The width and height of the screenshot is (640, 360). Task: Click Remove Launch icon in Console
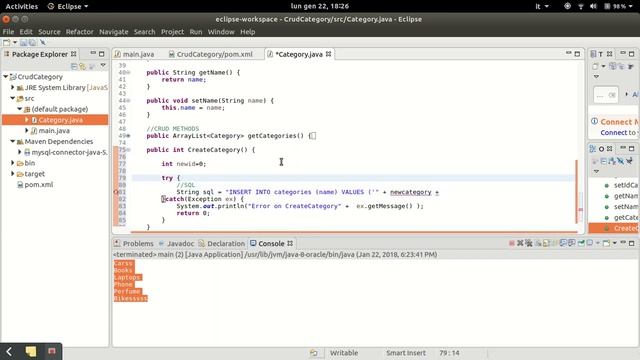(520, 243)
